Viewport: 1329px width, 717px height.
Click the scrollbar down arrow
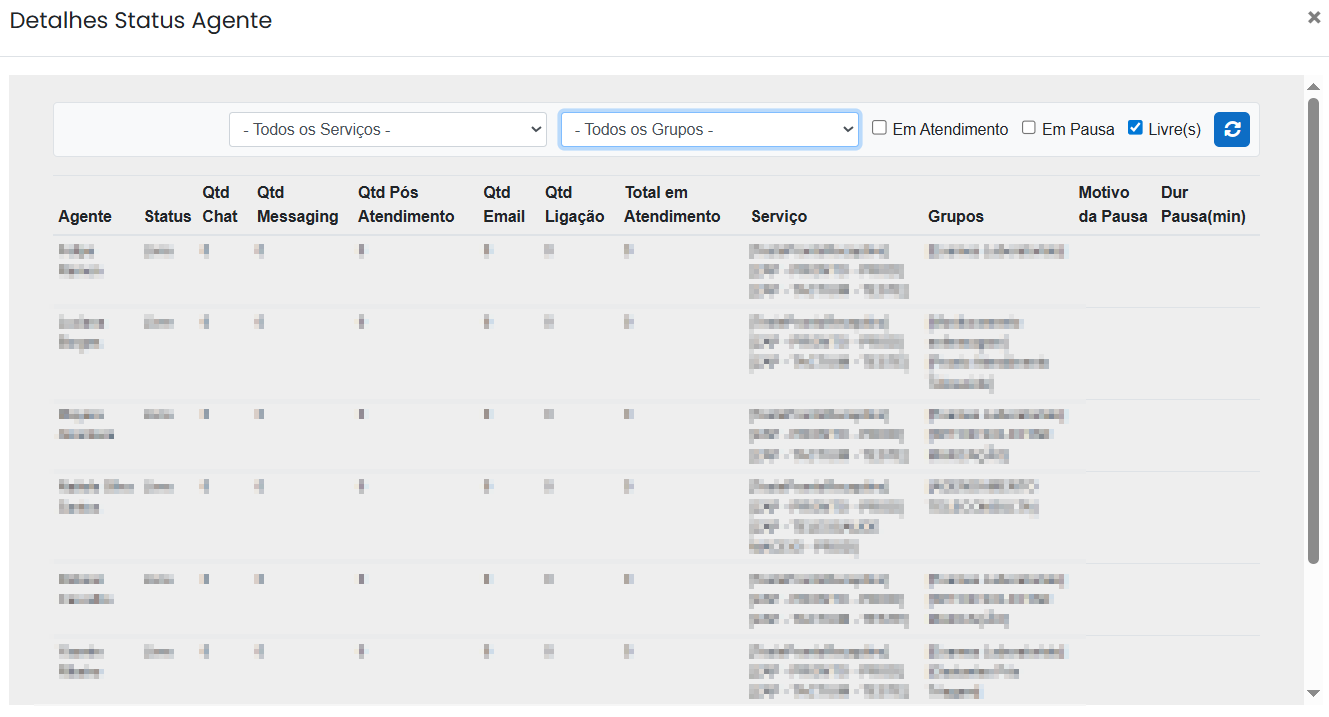[1313, 692]
